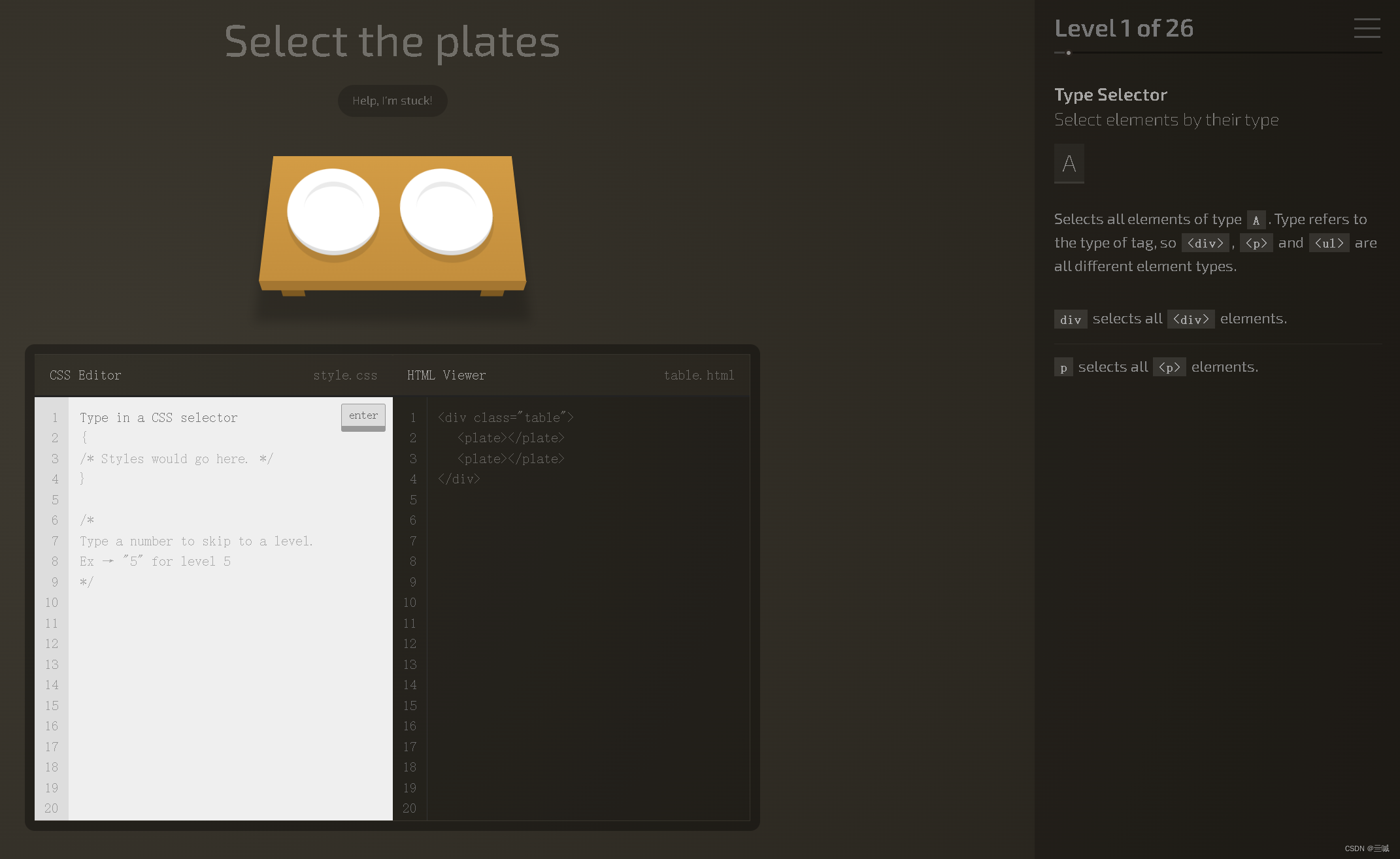Screen dimensions: 1400x859
Task: Click 'Select elements by their type' subtitle
Action: click(x=1167, y=120)
